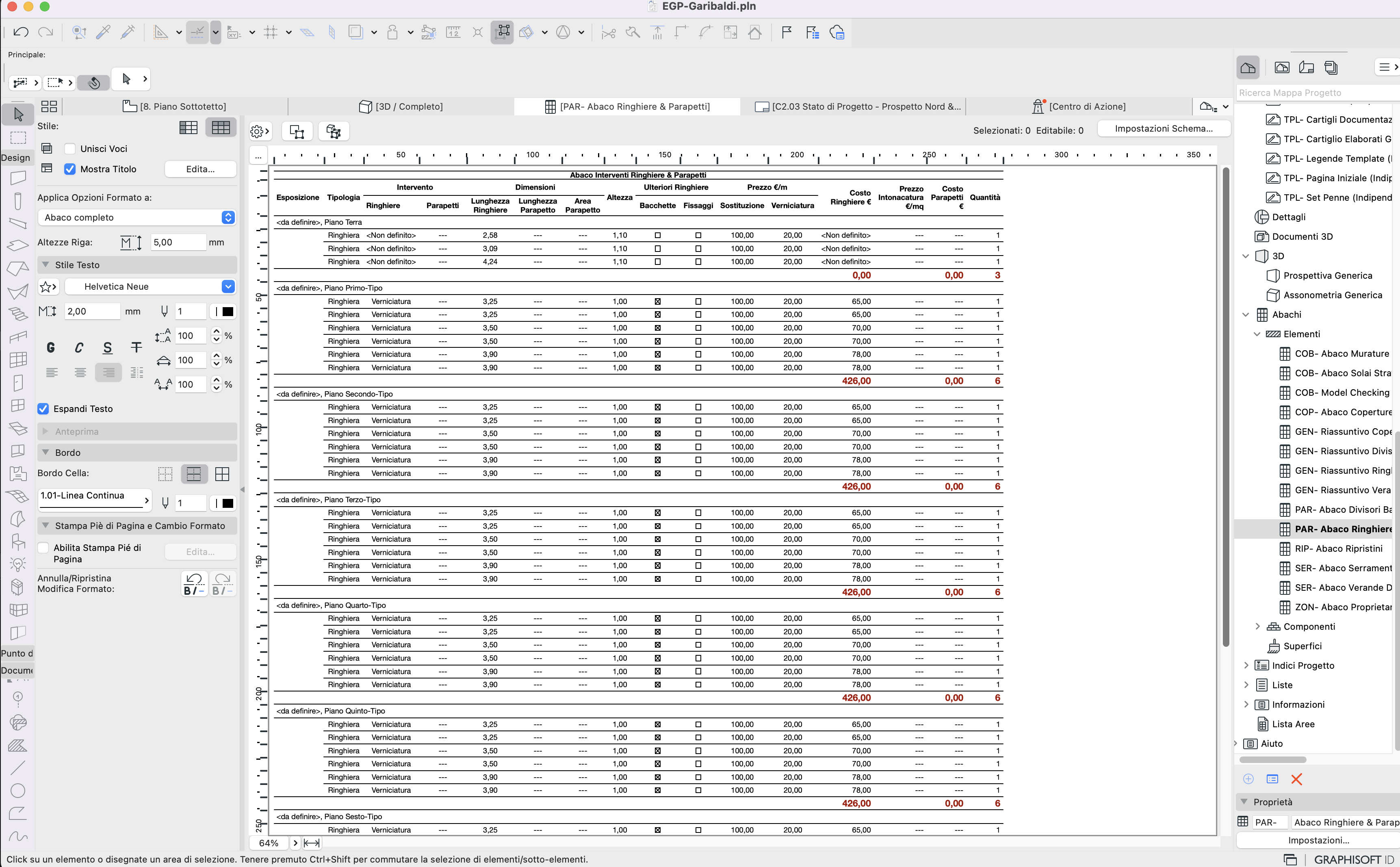The width and height of the screenshot is (1400, 867).
Task: Enable the Unisci Voci checkbox
Action: tap(70, 149)
